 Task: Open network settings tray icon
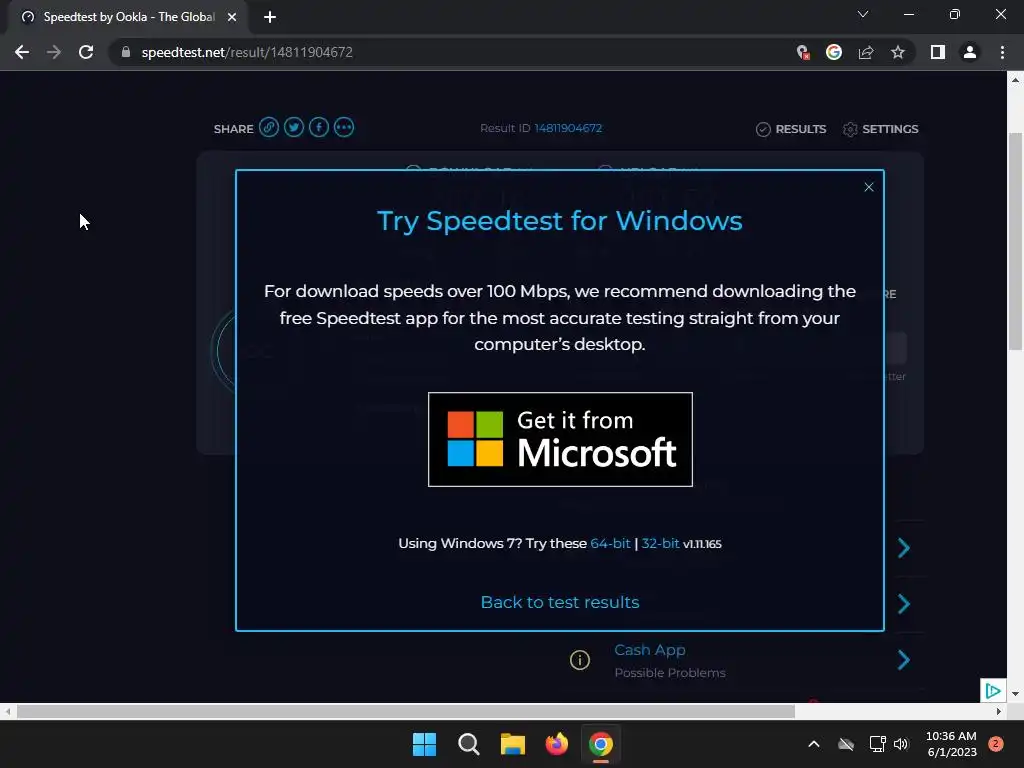tap(877, 744)
